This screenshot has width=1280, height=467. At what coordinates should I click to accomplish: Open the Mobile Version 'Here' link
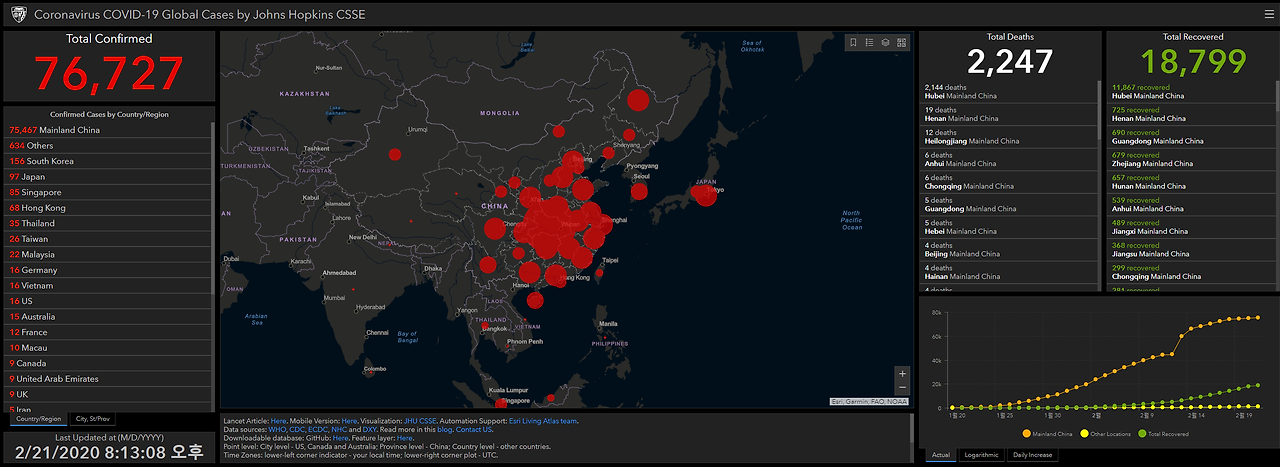click(349, 421)
